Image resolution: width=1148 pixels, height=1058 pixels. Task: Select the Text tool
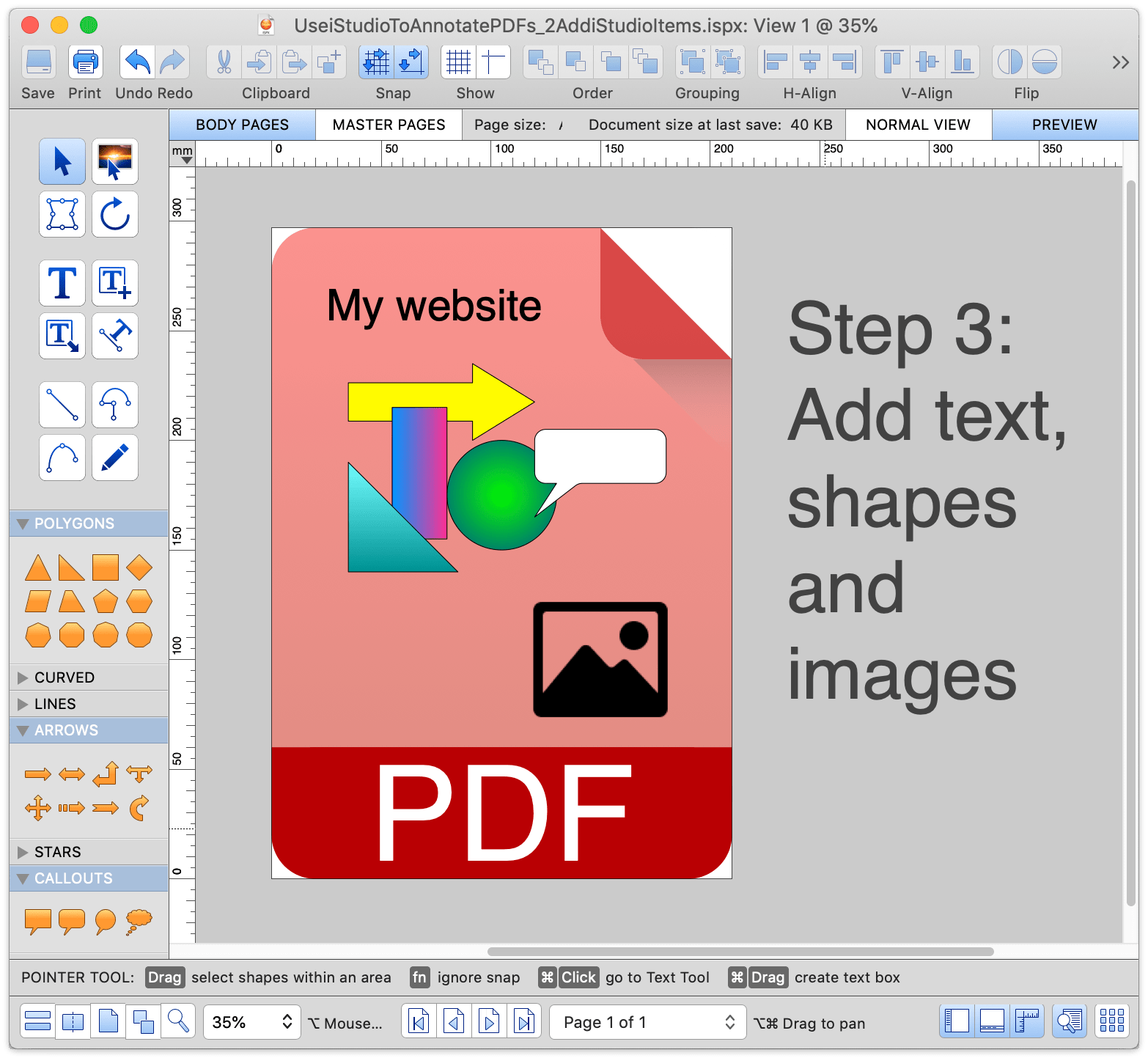pyautogui.click(x=62, y=283)
